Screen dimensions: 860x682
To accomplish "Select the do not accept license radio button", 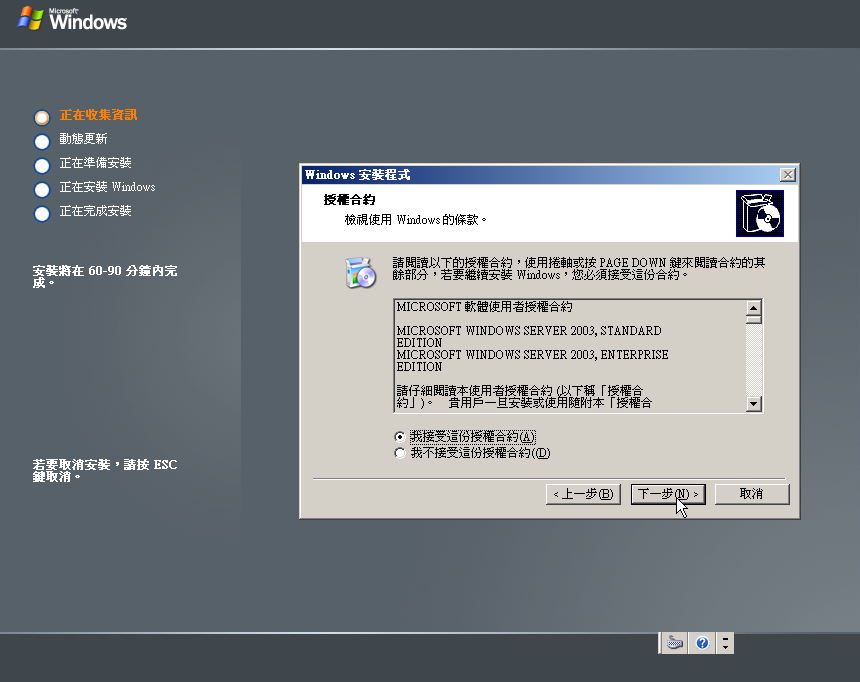I will pos(400,453).
